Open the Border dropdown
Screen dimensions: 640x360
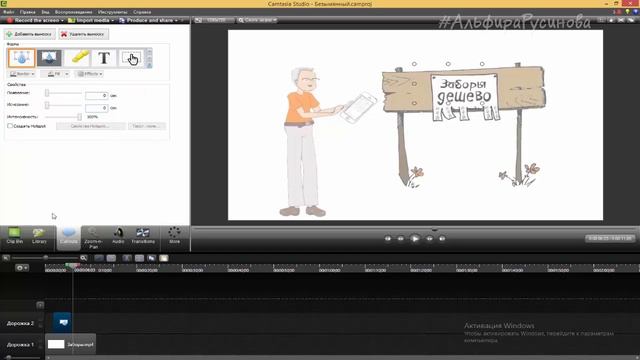(22, 74)
